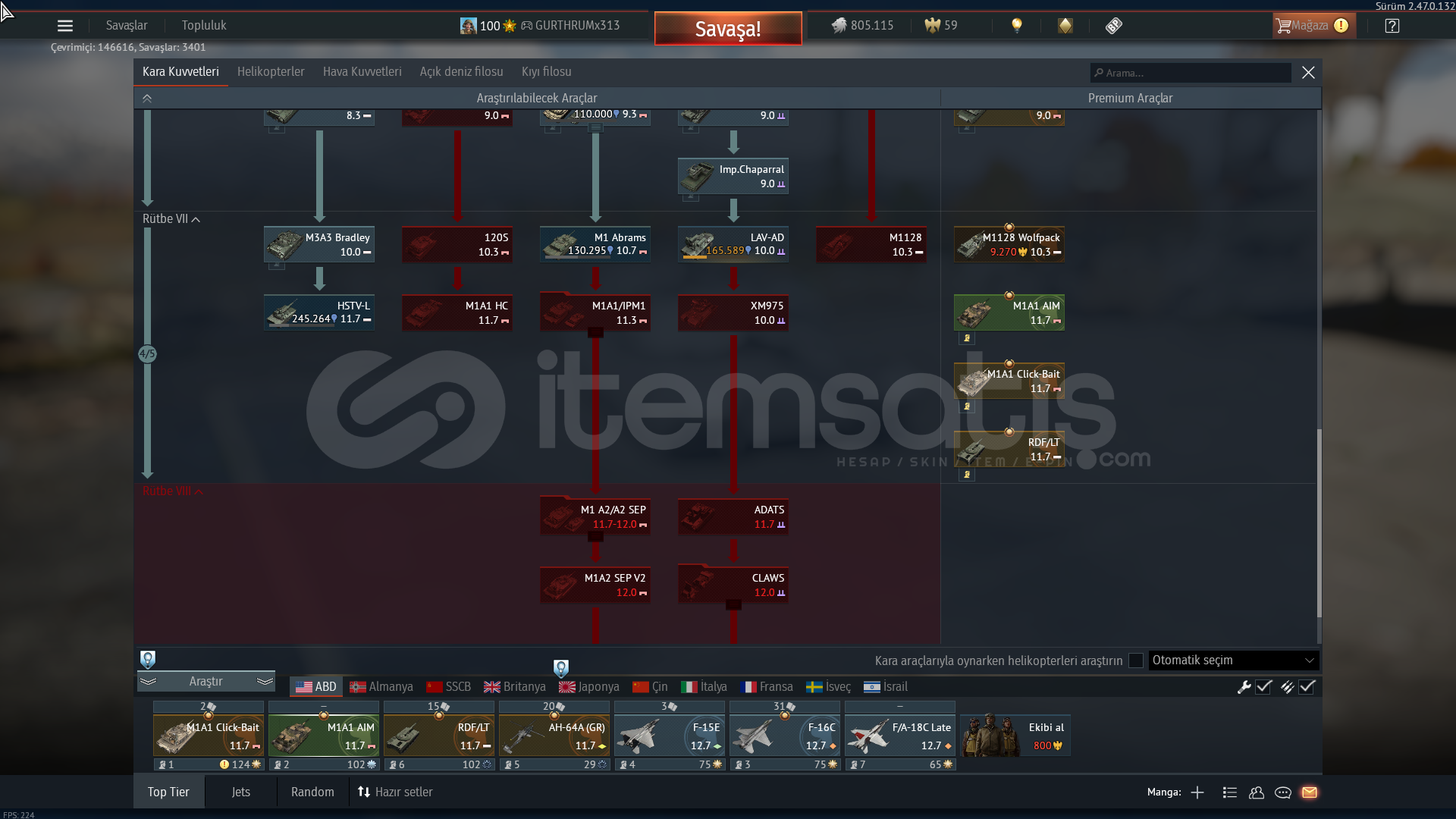
Task: Select the Kara Kuvvetleri tab
Action: tap(180, 72)
